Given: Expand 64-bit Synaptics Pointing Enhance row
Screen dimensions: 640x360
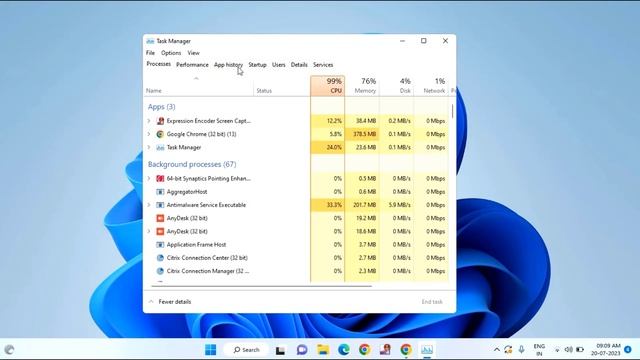Looking at the screenshot, I should [x=149, y=178].
